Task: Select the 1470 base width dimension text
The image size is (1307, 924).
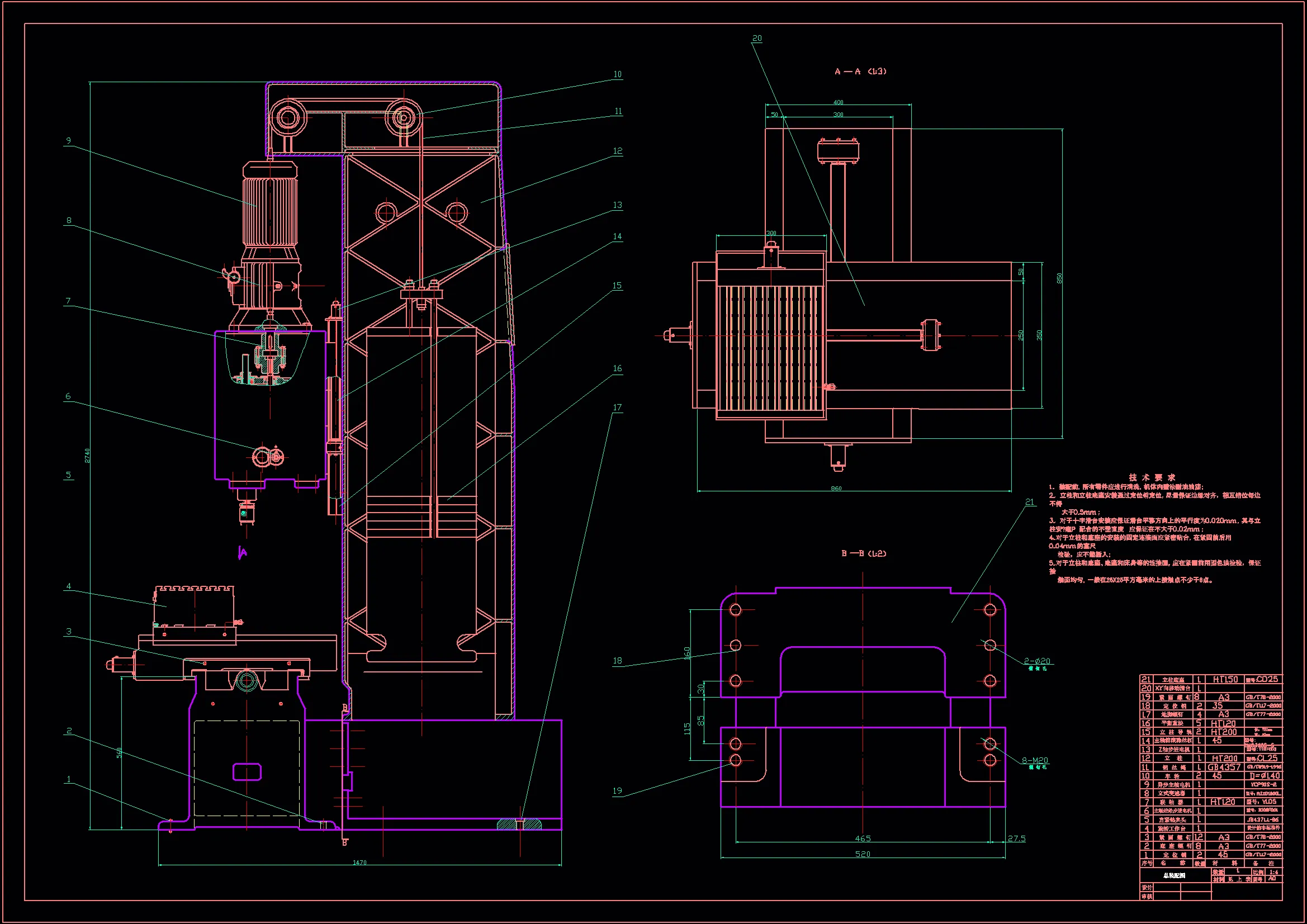Action: coord(359,863)
